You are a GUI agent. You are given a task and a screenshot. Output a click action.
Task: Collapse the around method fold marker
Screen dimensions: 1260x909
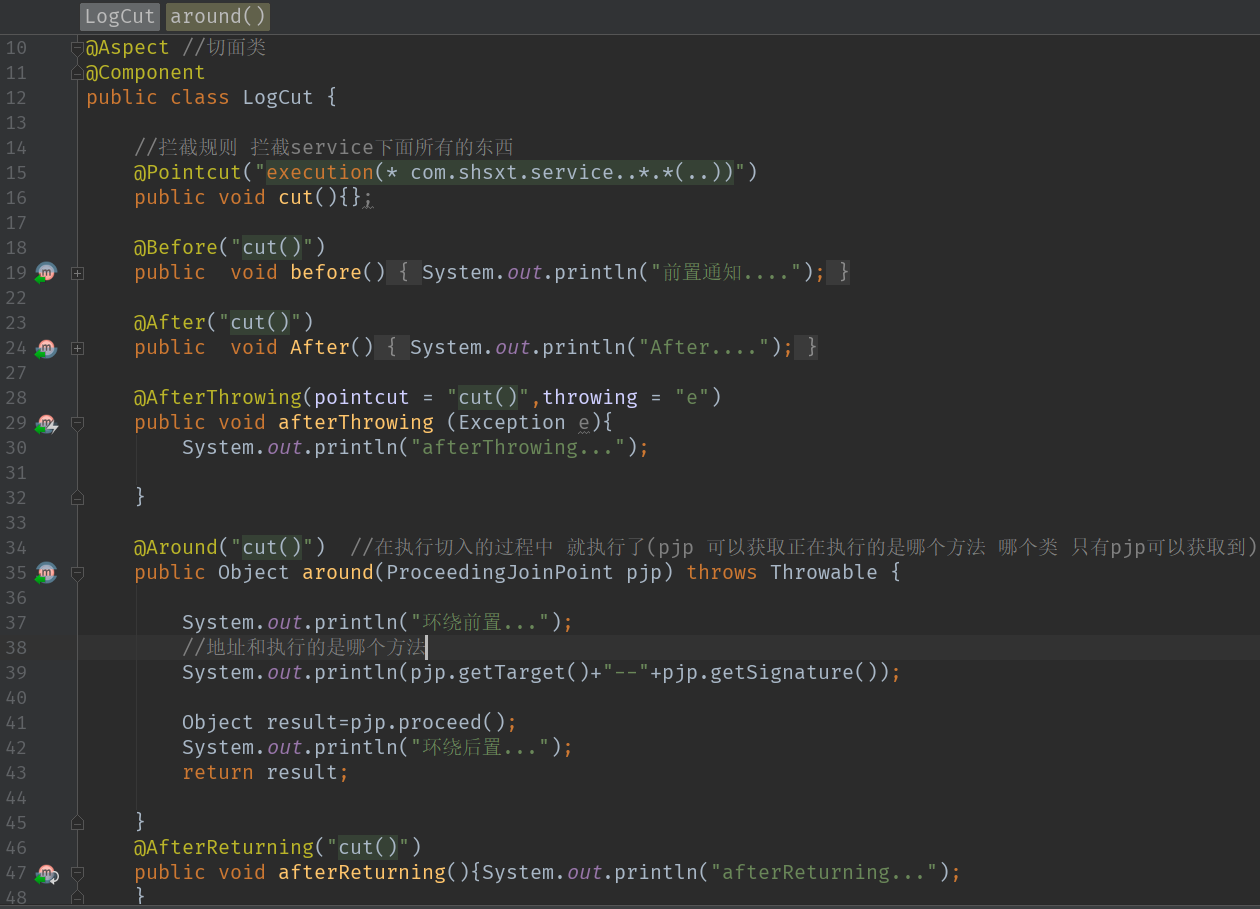tap(77, 573)
